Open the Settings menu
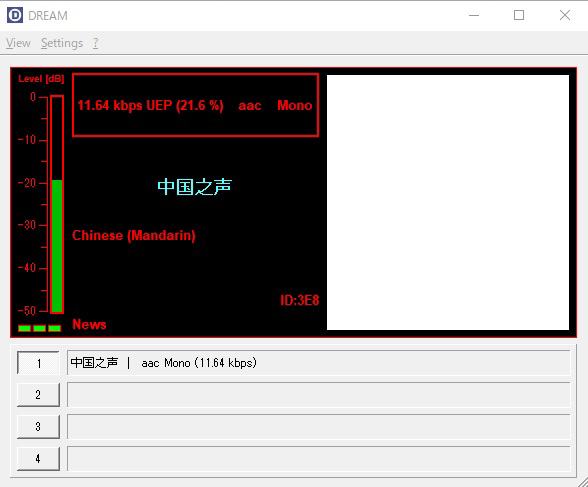The image size is (588, 487). [x=62, y=43]
